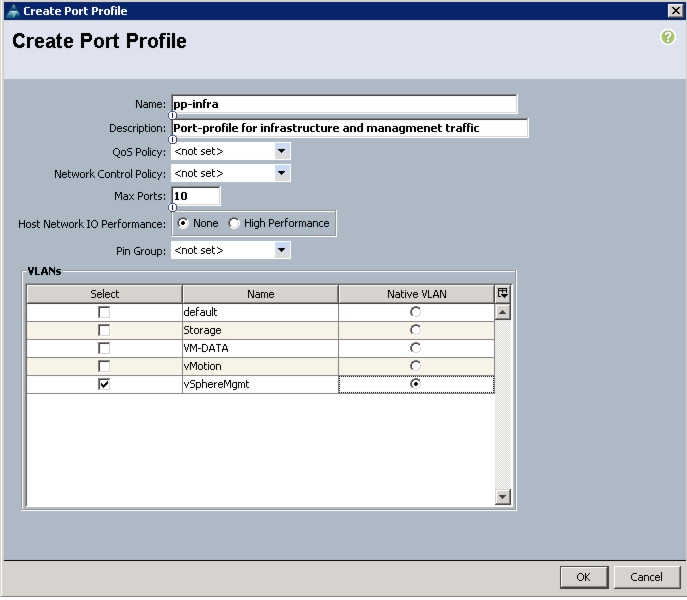Confirm the port profile with OK
687x600 pixels.
tap(584, 577)
